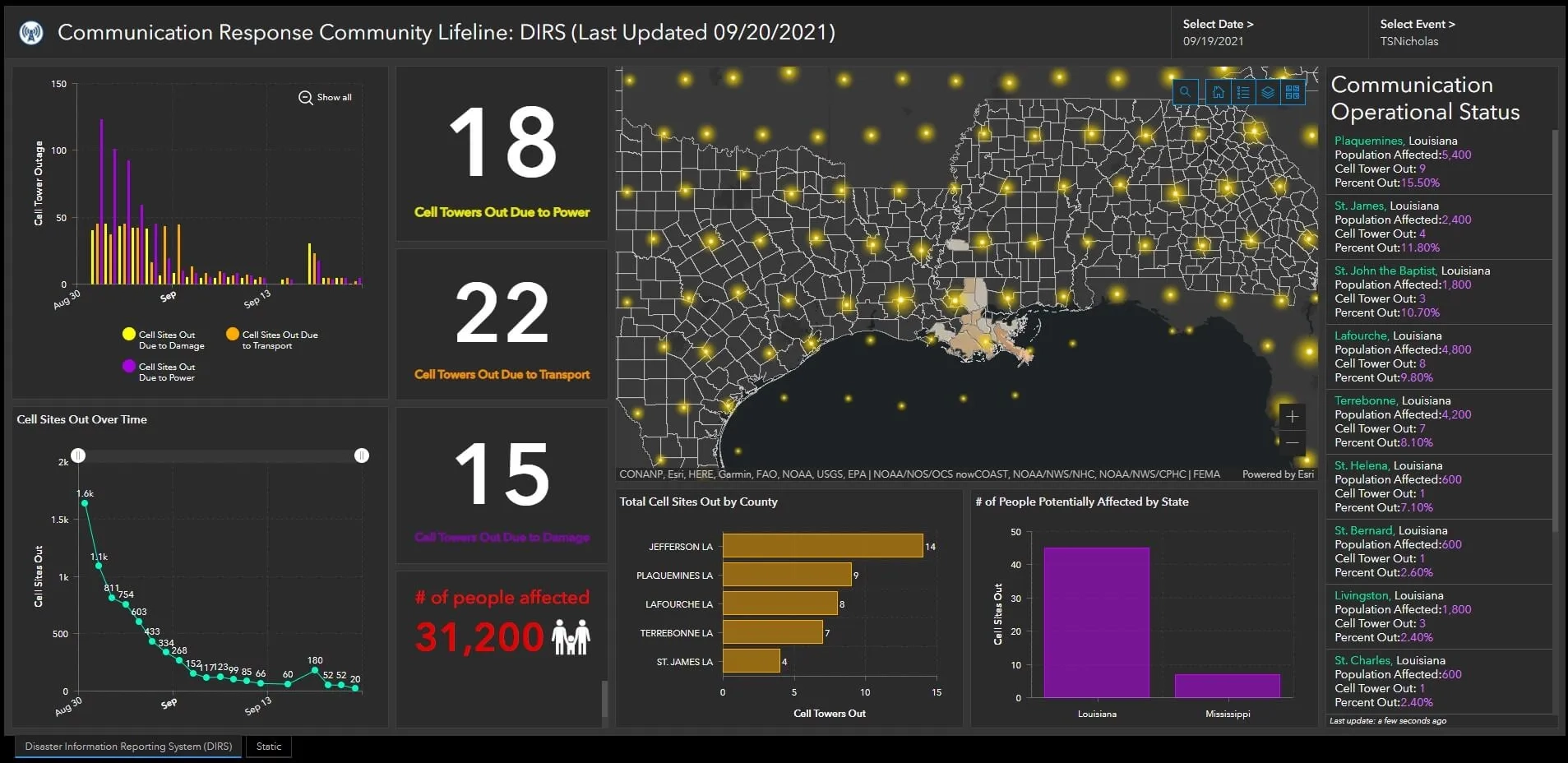Open the layers list on the map

(1270, 92)
